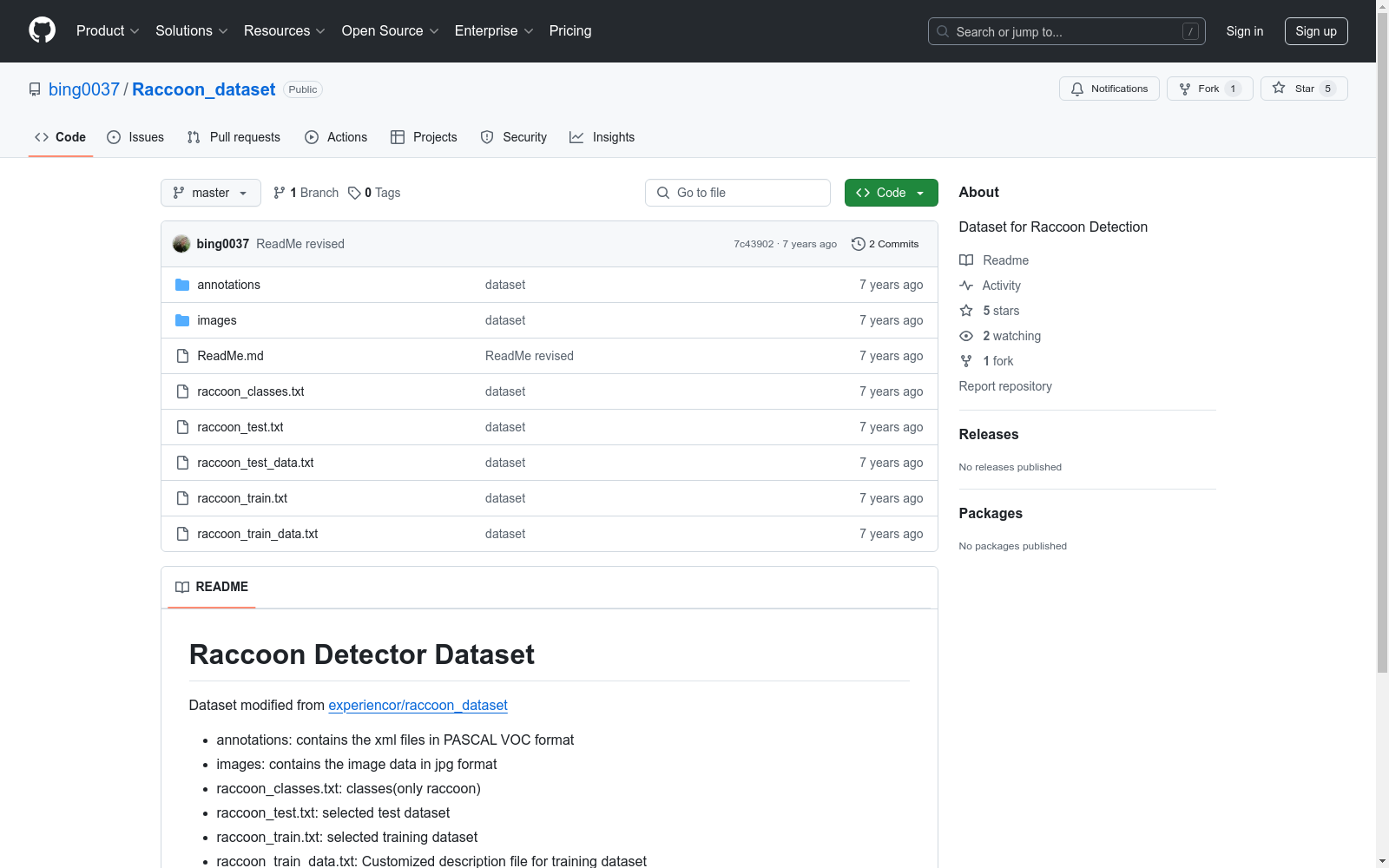The width and height of the screenshot is (1389, 868).
Task: View the 2 Commits history
Action: [885, 244]
